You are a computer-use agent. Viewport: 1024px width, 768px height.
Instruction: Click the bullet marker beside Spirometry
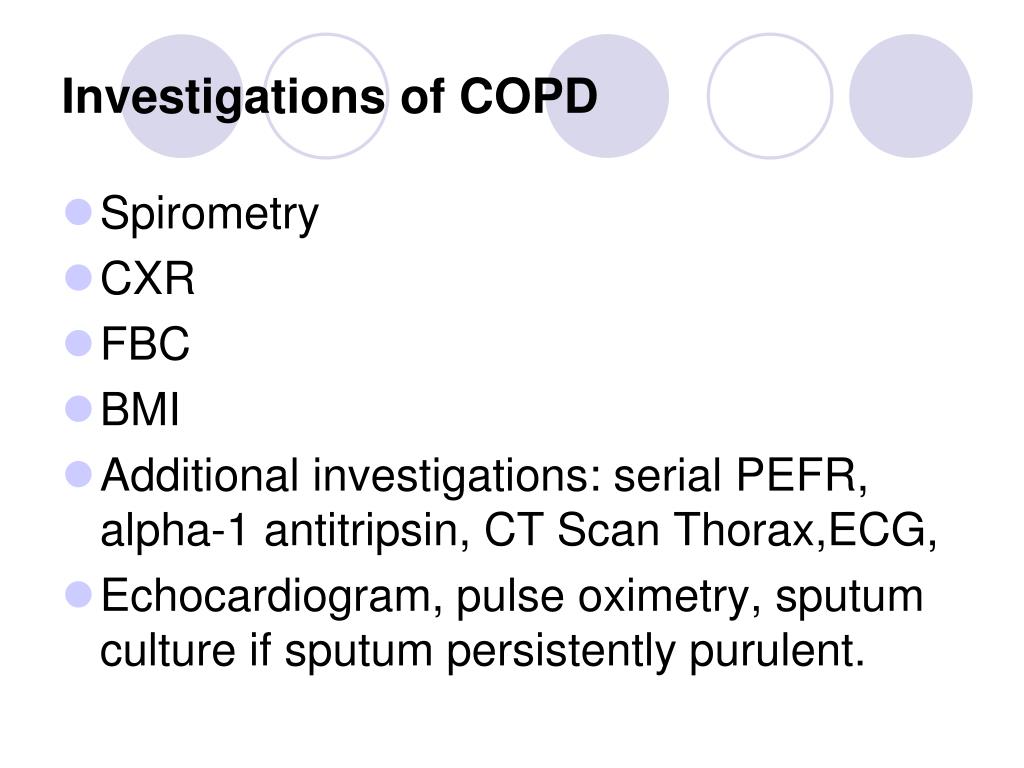point(78,212)
